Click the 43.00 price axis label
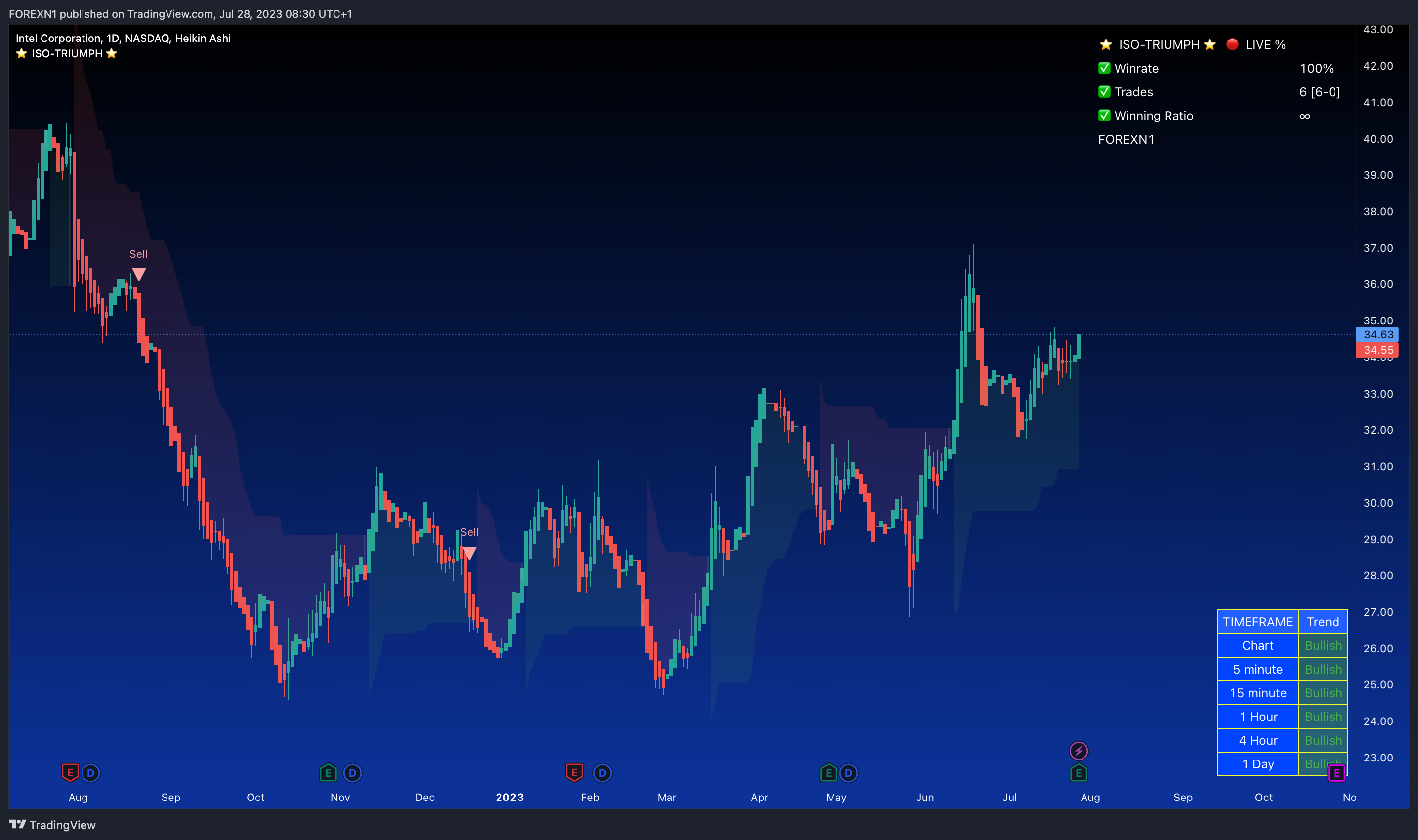The height and width of the screenshot is (840, 1418). (1378, 30)
